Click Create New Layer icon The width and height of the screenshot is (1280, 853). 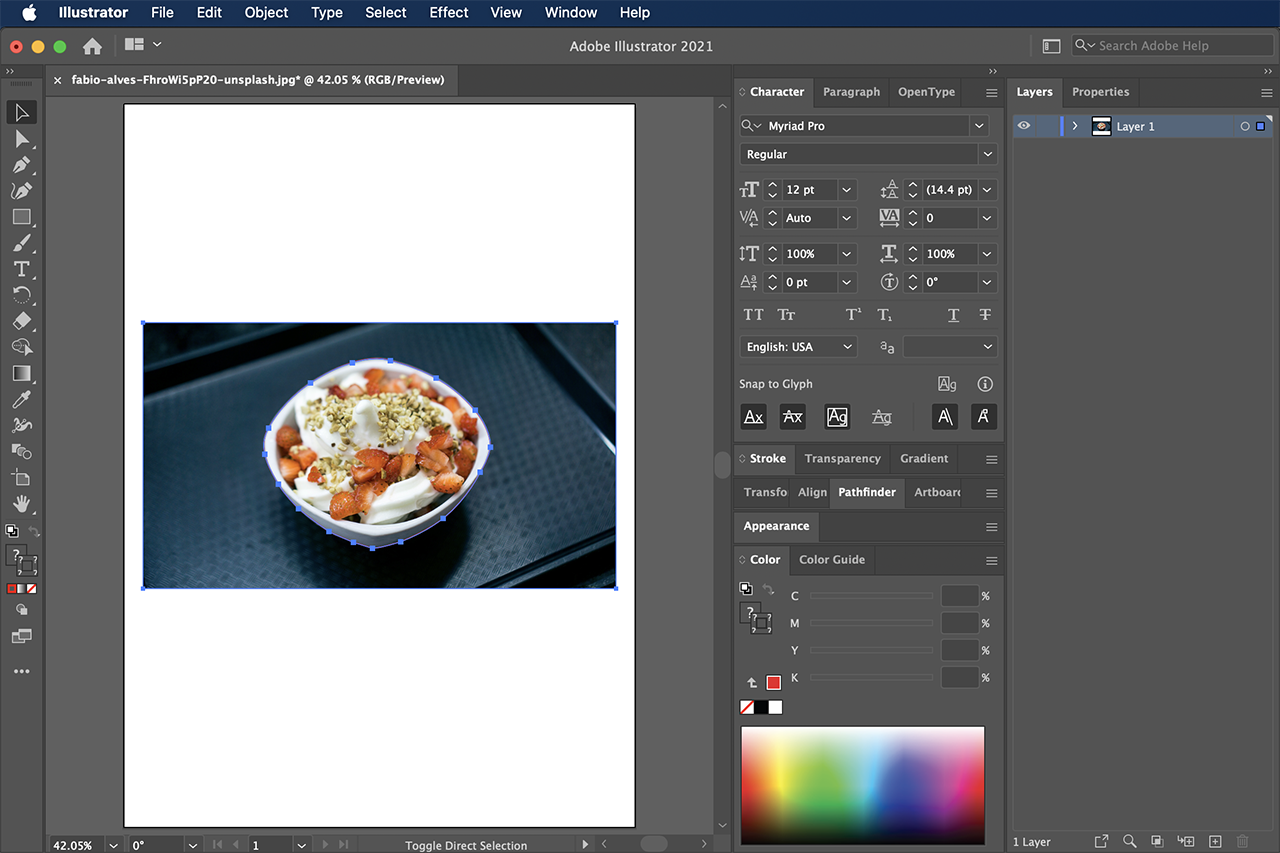pos(1215,842)
